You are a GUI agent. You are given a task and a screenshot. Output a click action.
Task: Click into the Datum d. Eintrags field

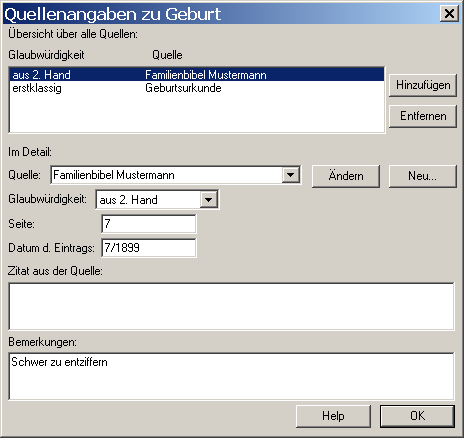tap(149, 248)
